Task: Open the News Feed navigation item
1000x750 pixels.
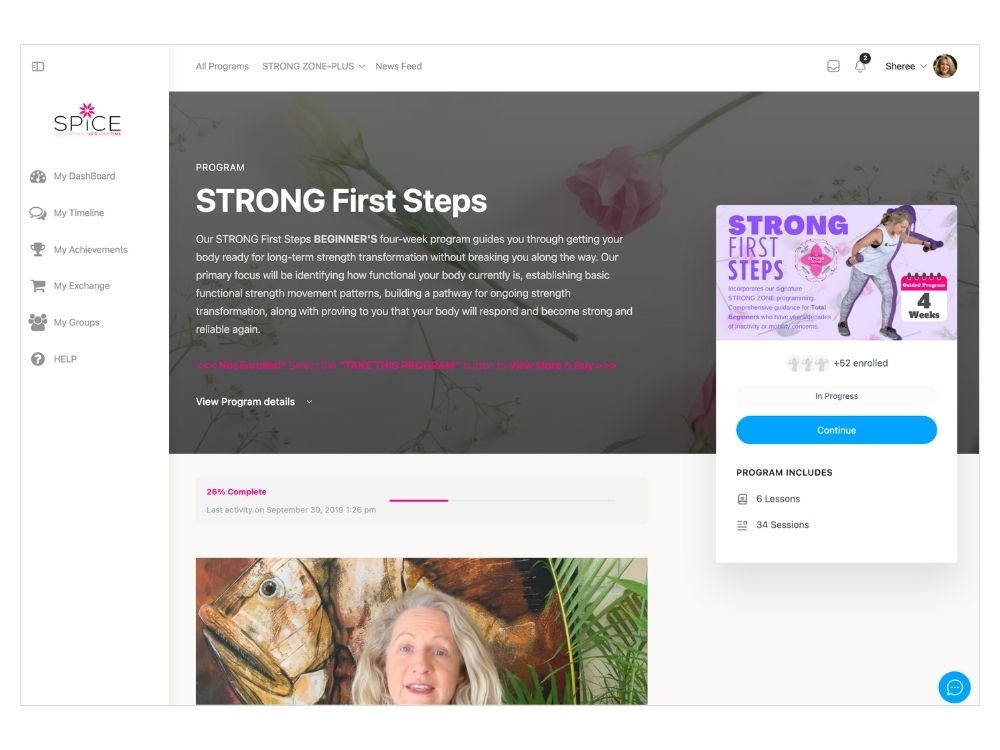Action: click(x=399, y=66)
